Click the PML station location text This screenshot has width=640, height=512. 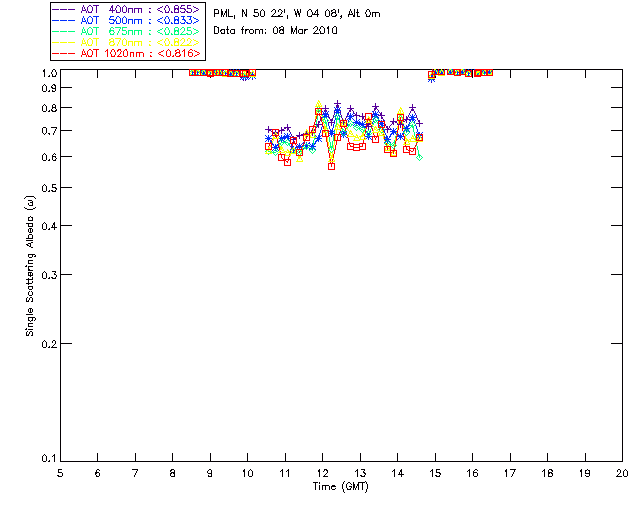[x=297, y=14]
